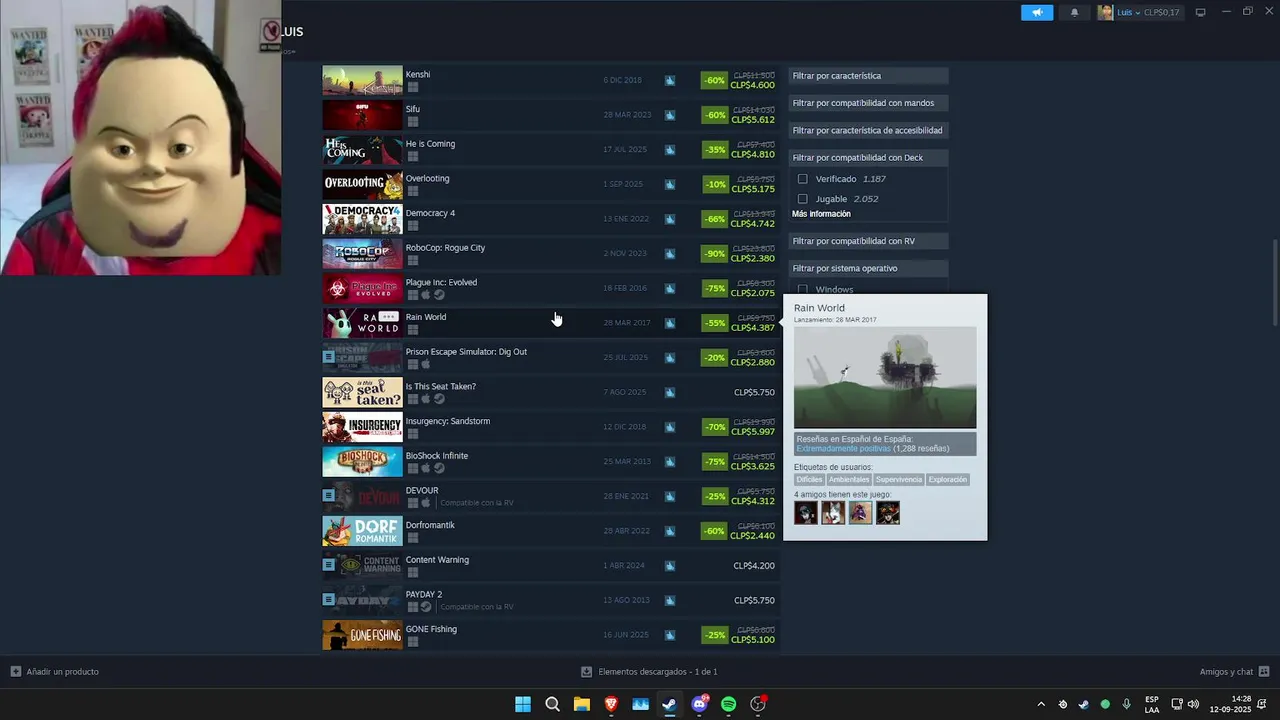
Task: Click the CLP$5.750 price of Is This Seat Taken?
Action: (x=754, y=393)
